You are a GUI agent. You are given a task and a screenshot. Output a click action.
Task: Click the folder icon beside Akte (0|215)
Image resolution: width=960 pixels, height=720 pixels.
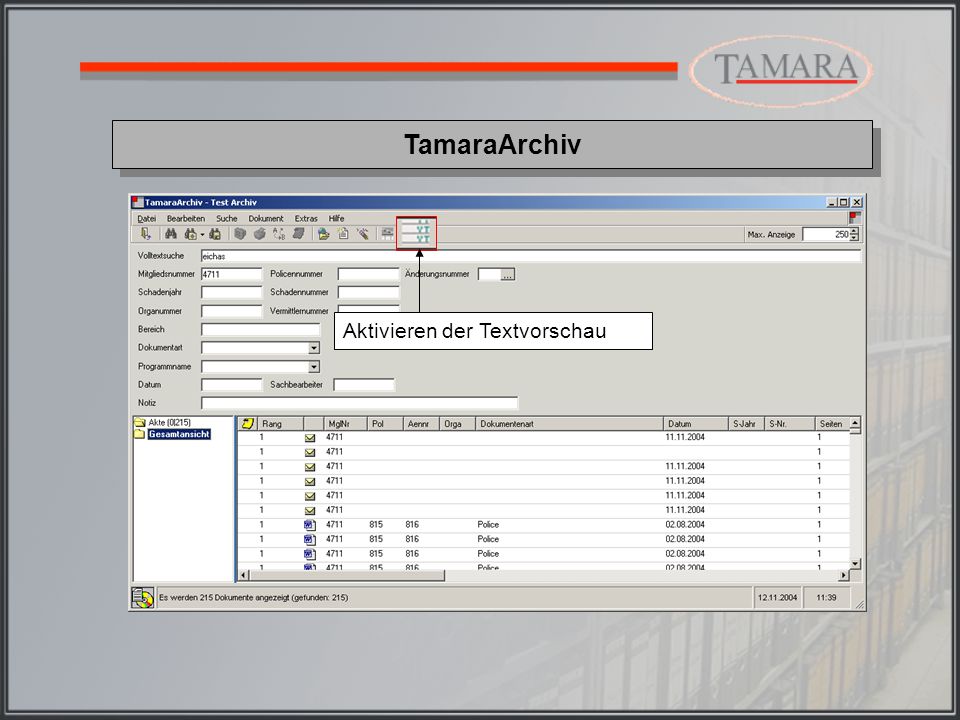[140, 422]
